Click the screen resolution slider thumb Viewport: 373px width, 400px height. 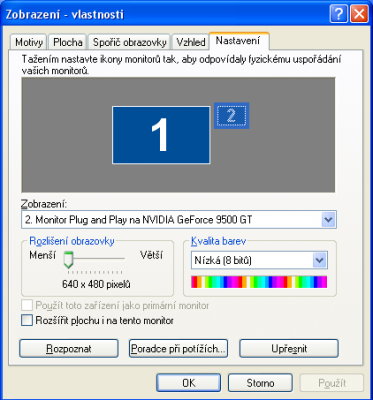68,260
